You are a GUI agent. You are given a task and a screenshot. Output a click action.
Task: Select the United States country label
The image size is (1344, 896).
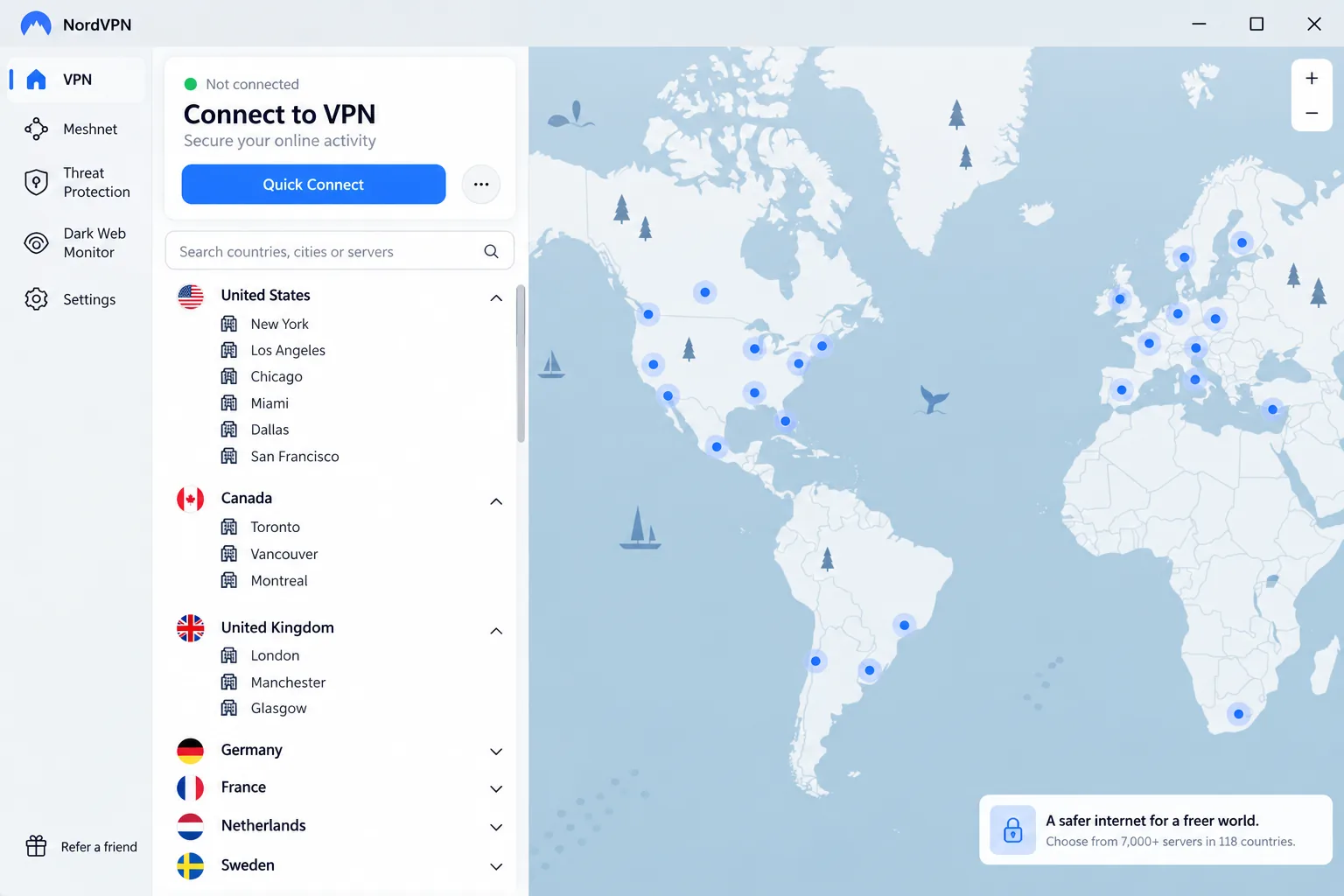coord(265,295)
